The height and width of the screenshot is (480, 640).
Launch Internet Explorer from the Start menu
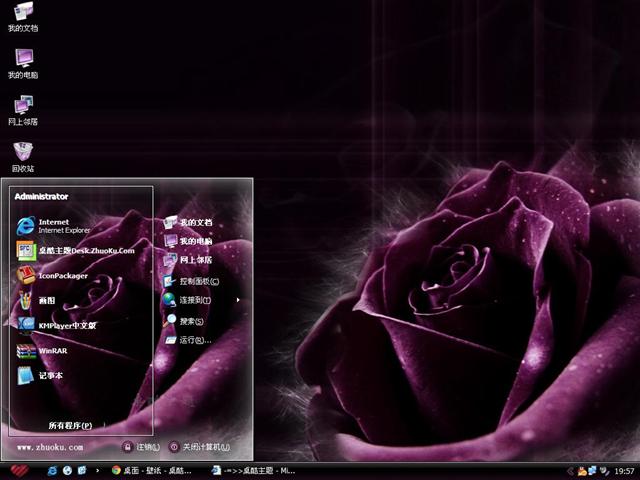pos(53,226)
